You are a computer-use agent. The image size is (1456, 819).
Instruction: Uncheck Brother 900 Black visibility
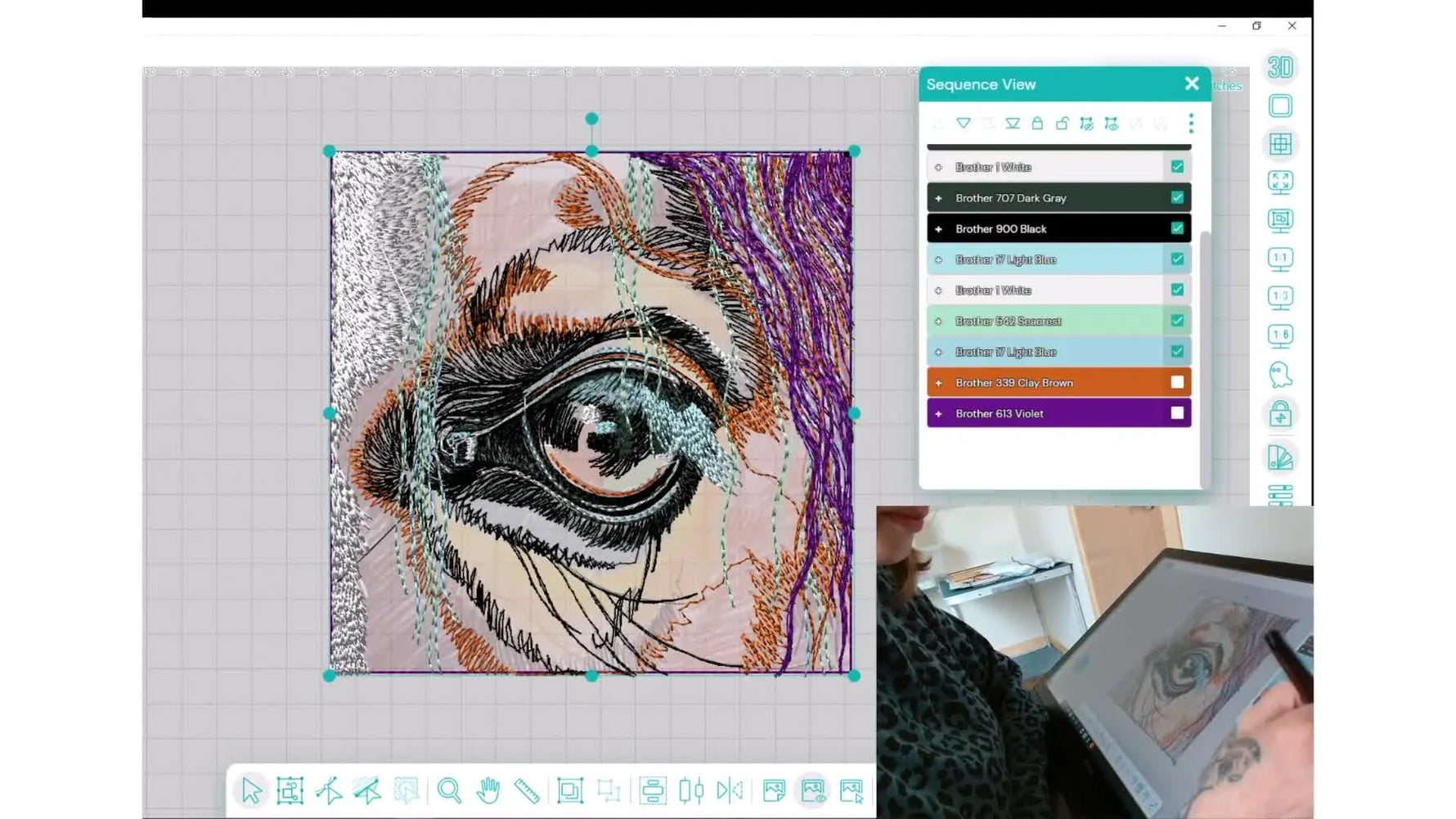1177,228
